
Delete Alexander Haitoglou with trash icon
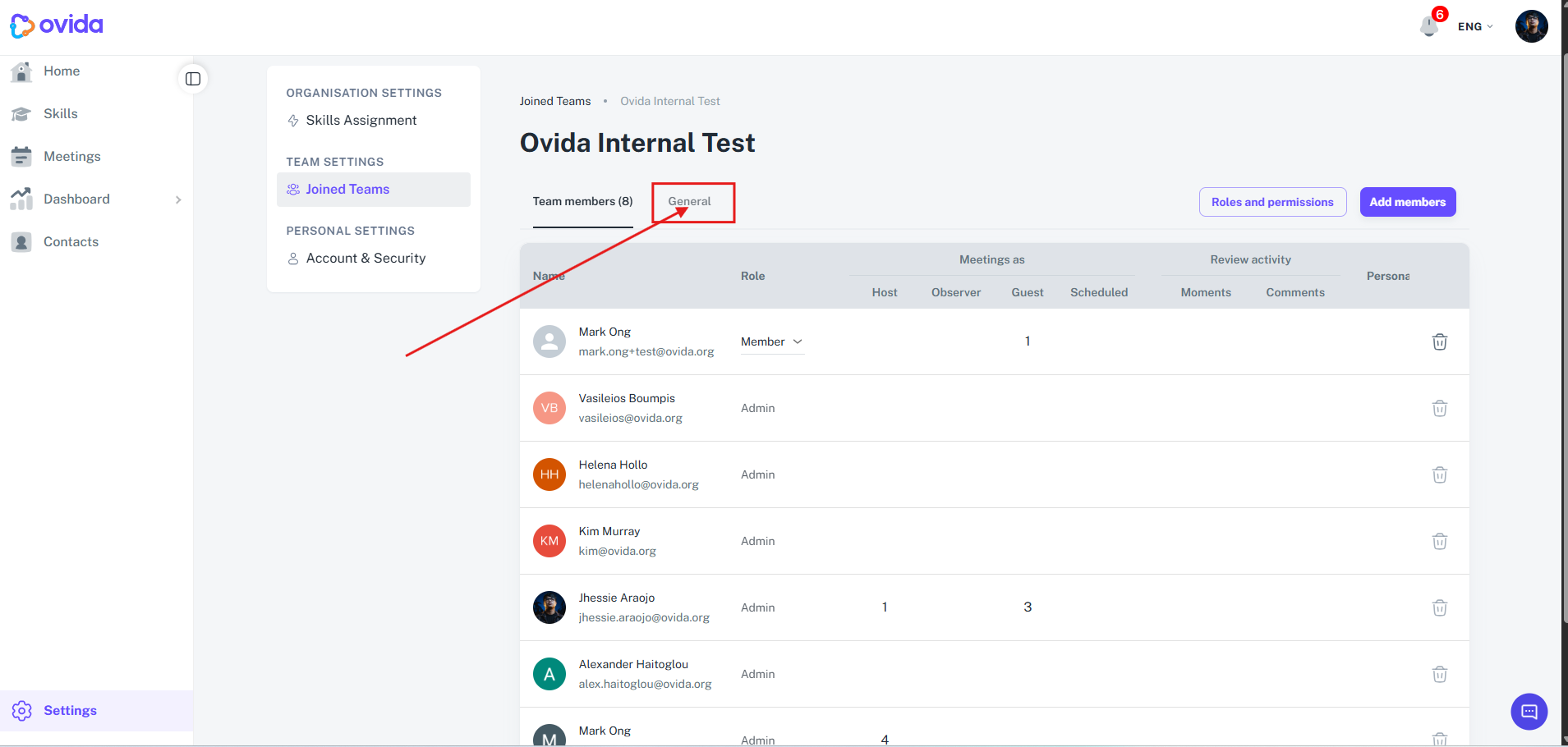pyautogui.click(x=1440, y=675)
